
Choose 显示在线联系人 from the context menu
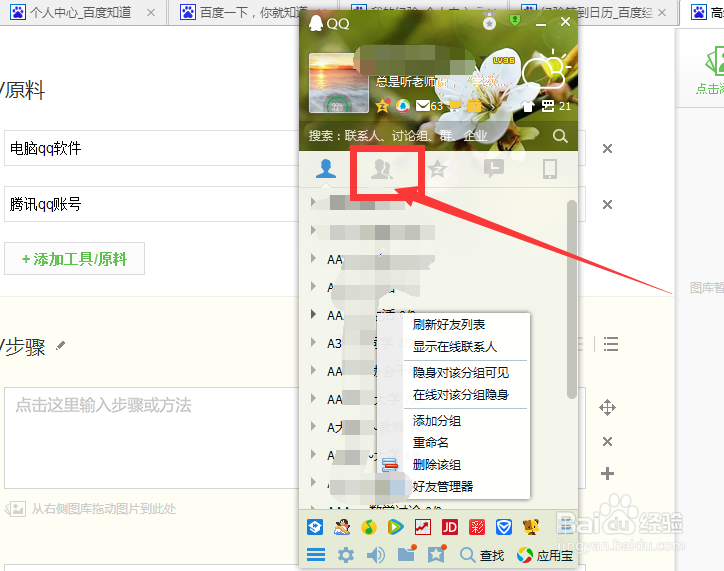tap(455, 347)
